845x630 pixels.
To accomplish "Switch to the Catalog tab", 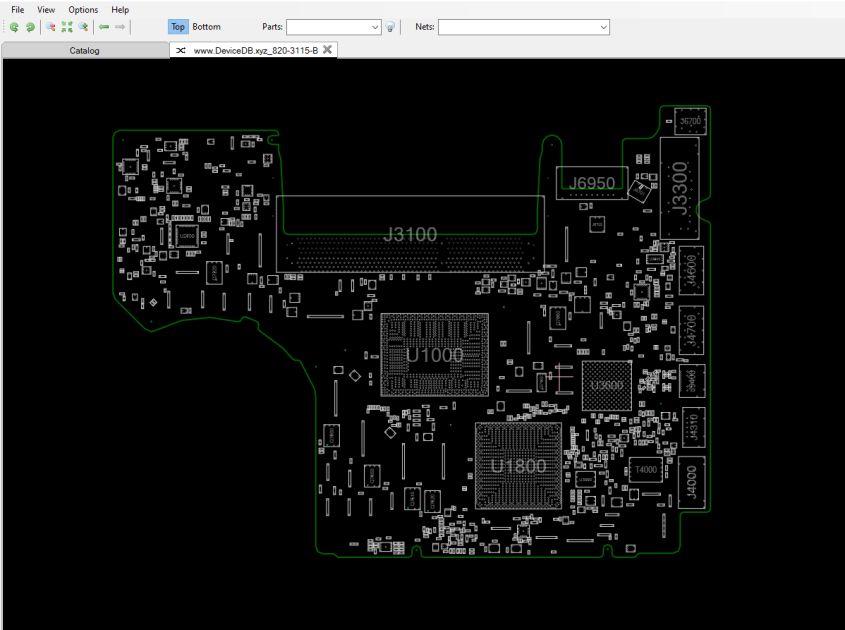I will (85, 50).
